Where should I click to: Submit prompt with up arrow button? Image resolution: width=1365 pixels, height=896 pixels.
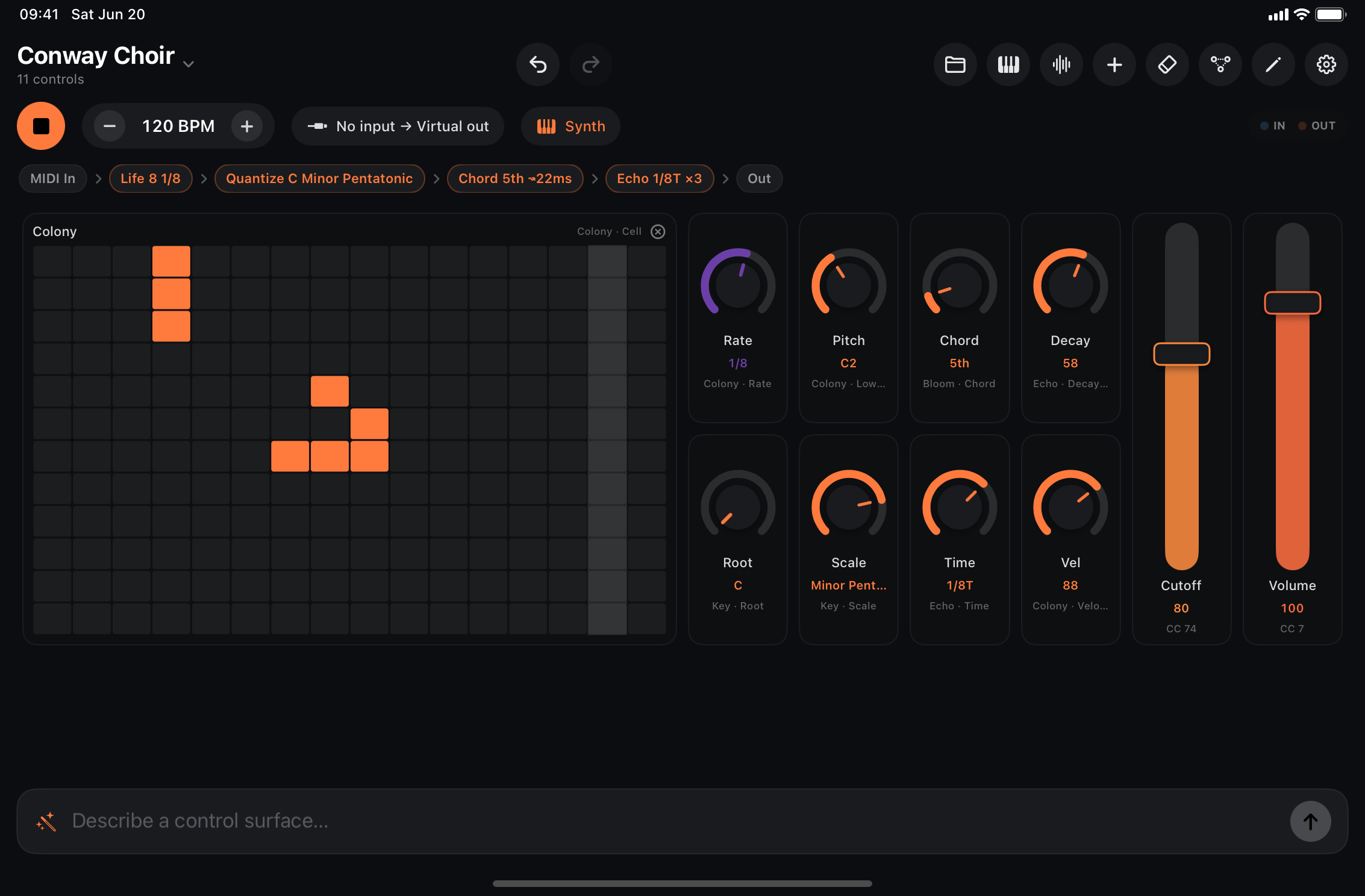coord(1310,821)
